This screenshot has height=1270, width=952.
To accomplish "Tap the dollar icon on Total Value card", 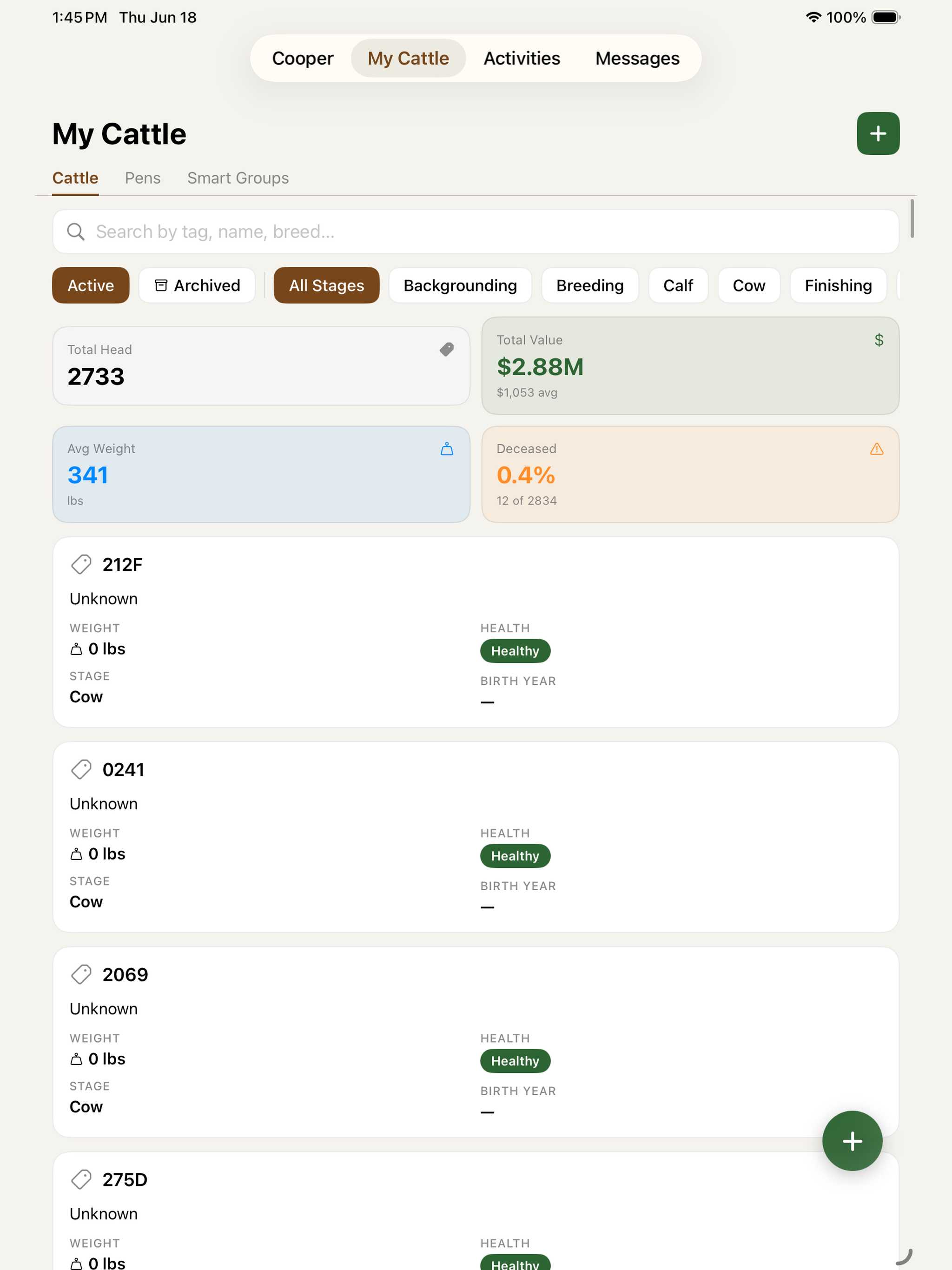I will (879, 340).
